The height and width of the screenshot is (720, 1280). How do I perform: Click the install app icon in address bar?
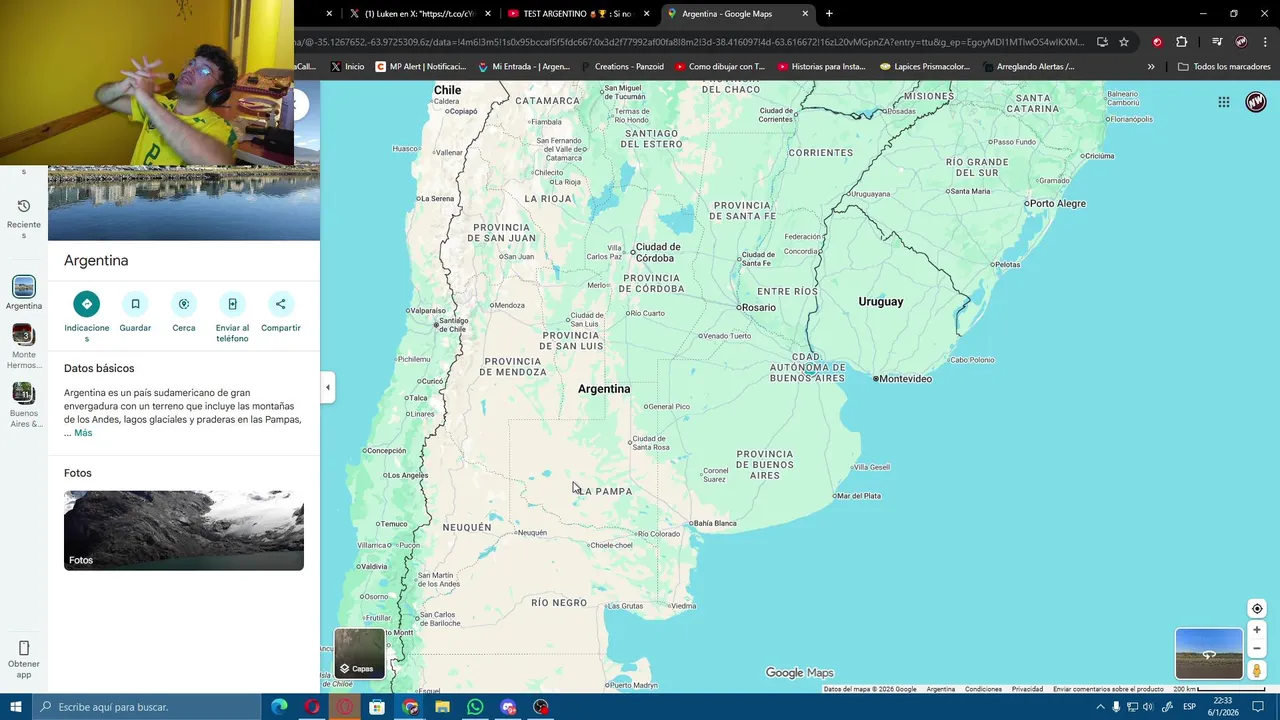click(x=1102, y=42)
